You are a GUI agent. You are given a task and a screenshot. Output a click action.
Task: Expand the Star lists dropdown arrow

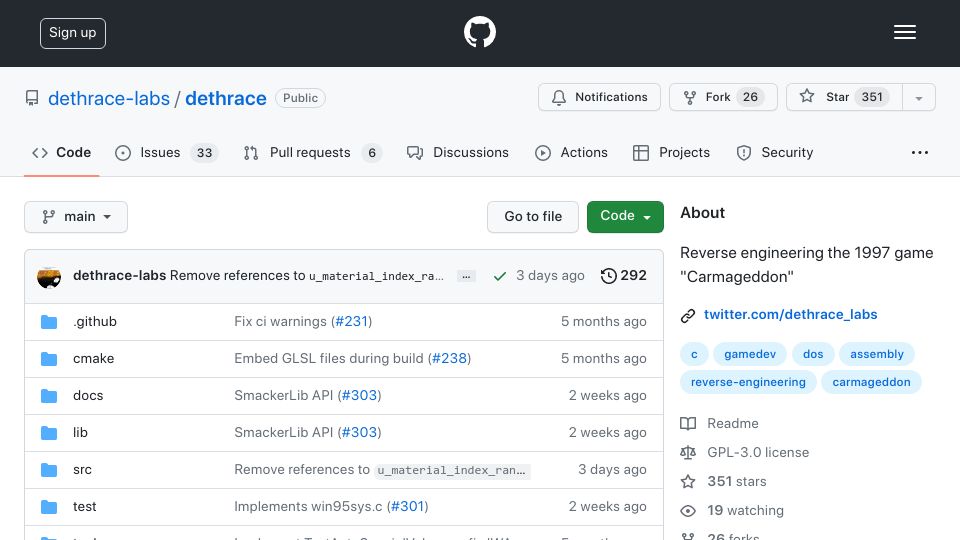point(919,98)
